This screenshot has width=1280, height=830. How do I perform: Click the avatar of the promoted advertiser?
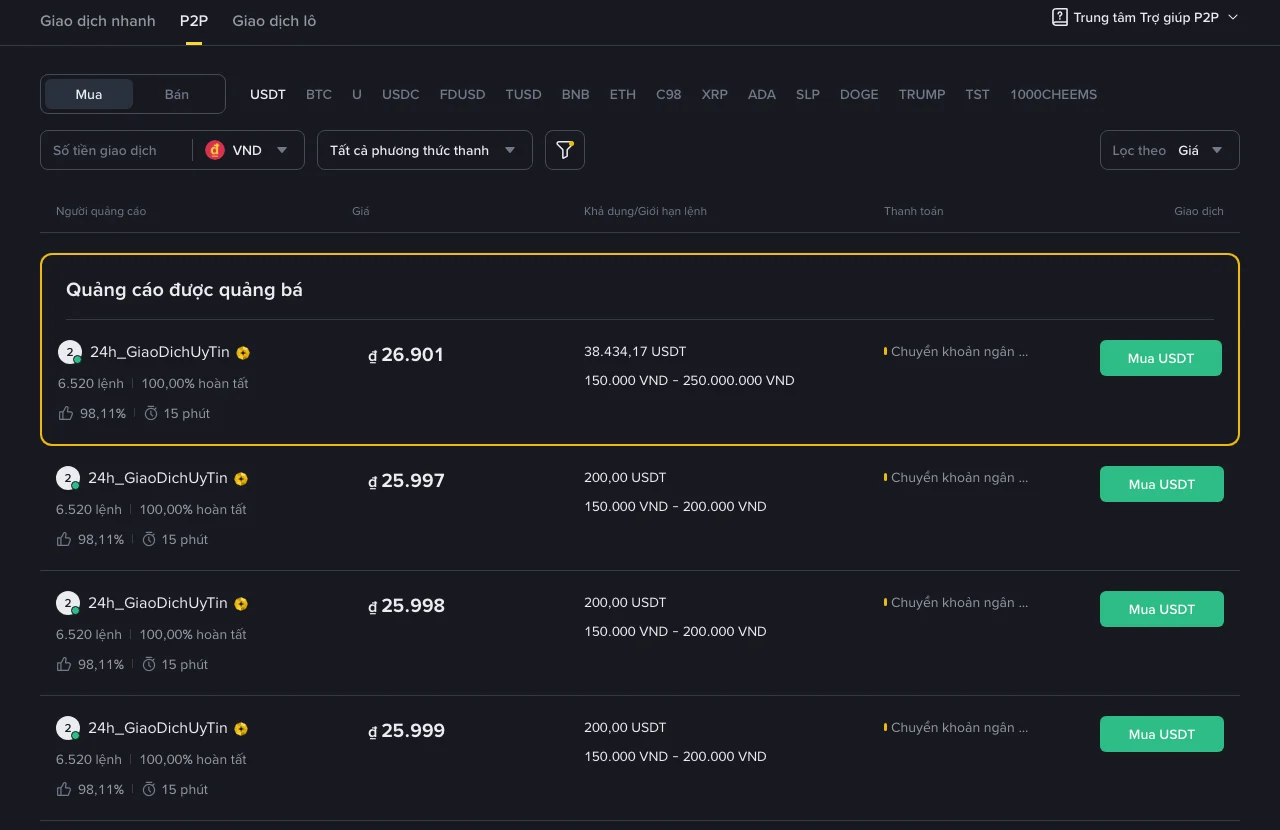69,352
